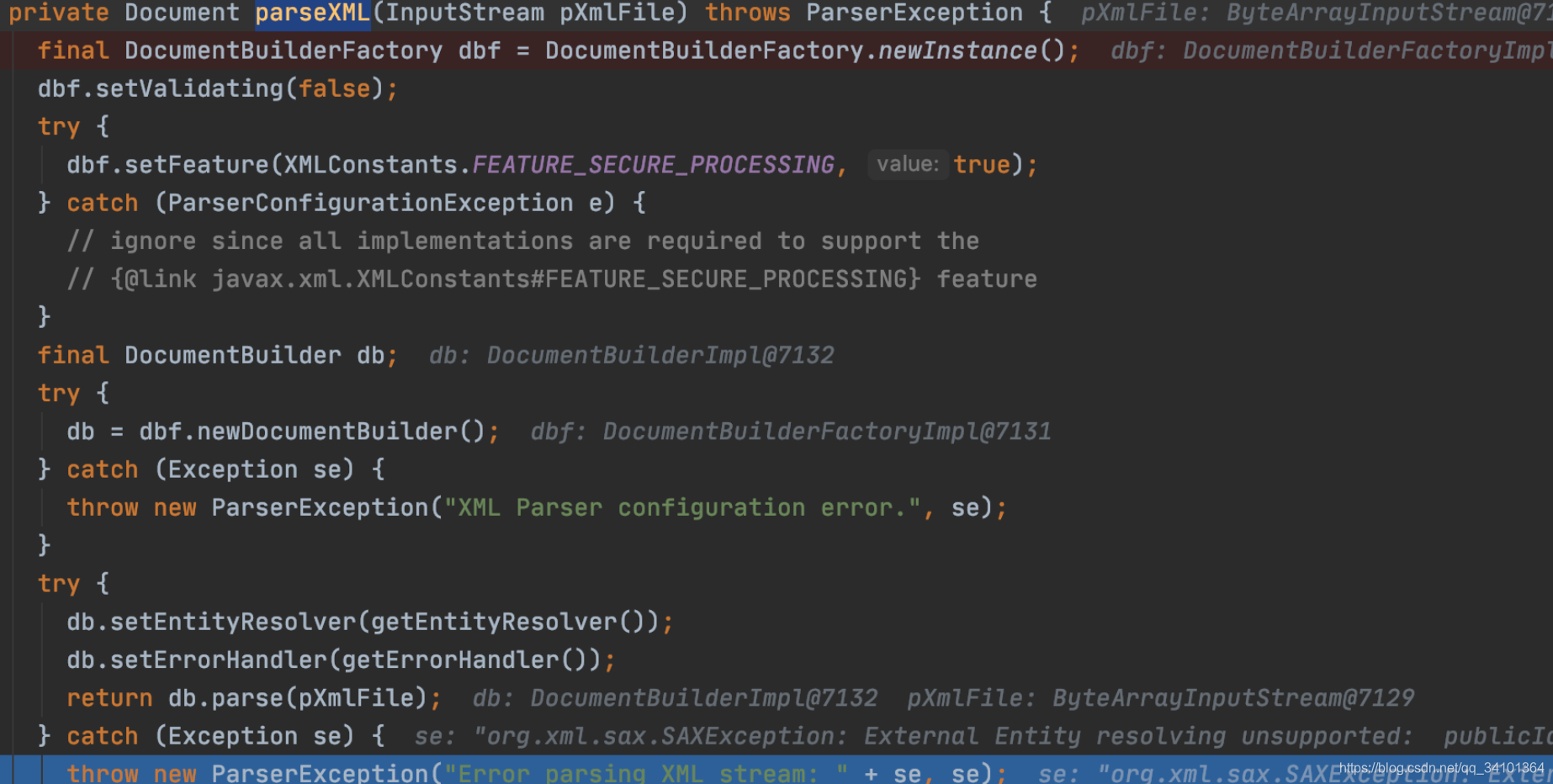1553x784 pixels.
Task: Click the 'value:' parameter hint
Action: click(908, 164)
